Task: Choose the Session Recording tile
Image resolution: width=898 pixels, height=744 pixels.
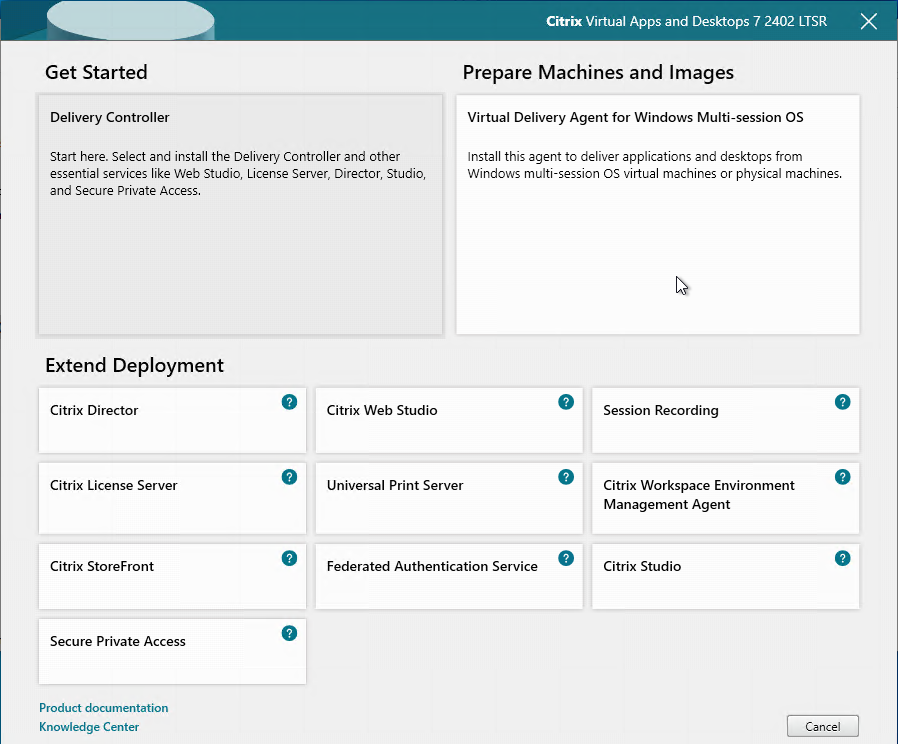Action: pyautogui.click(x=725, y=420)
